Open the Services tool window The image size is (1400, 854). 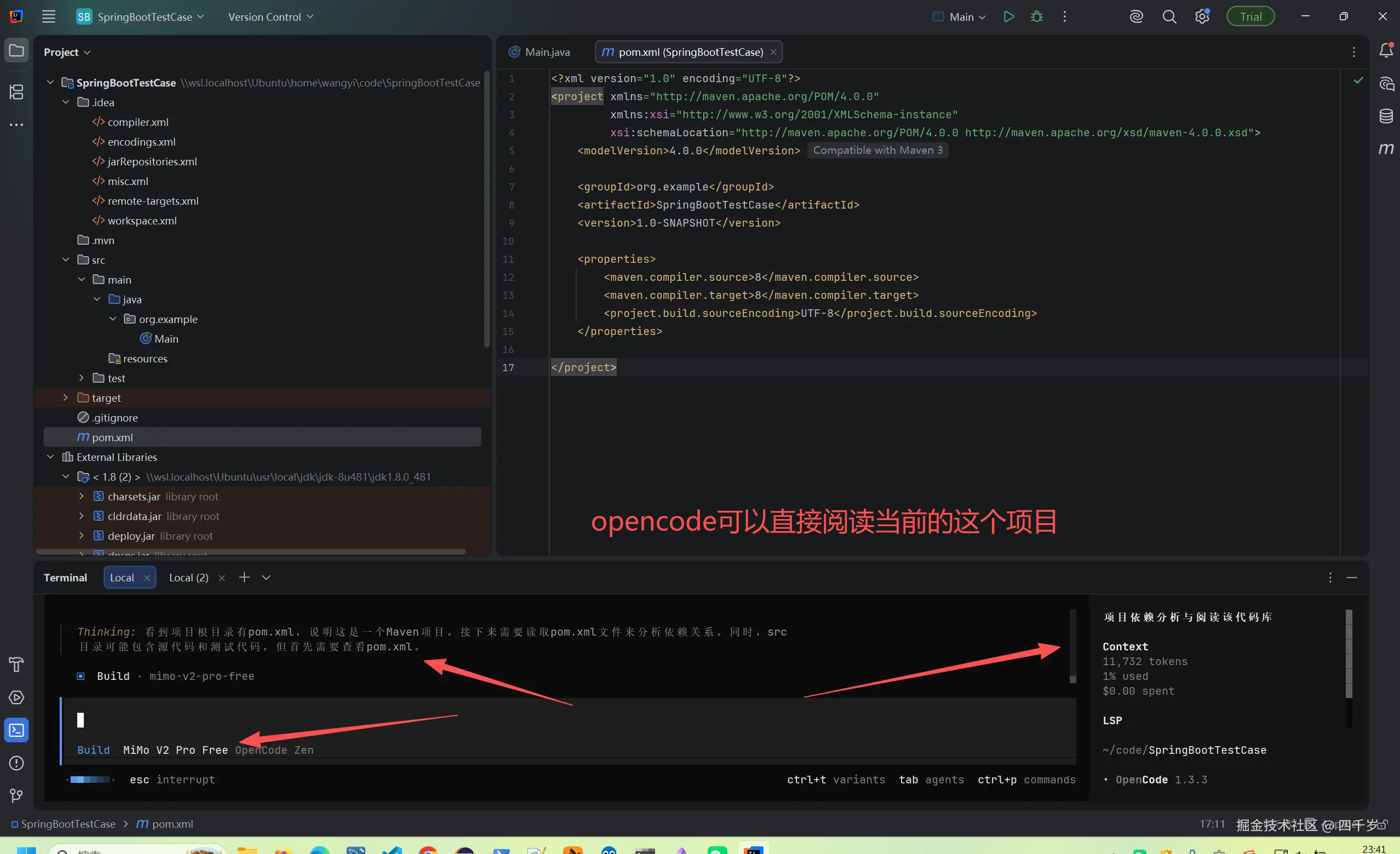pyautogui.click(x=16, y=698)
